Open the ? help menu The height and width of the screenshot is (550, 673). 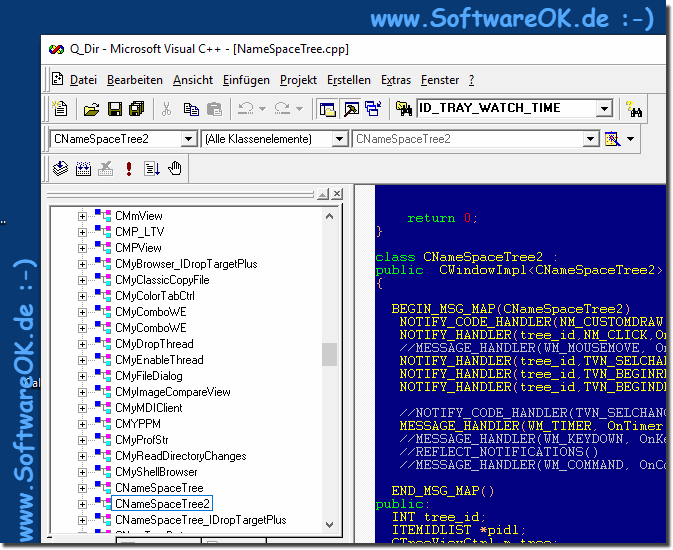(471, 80)
